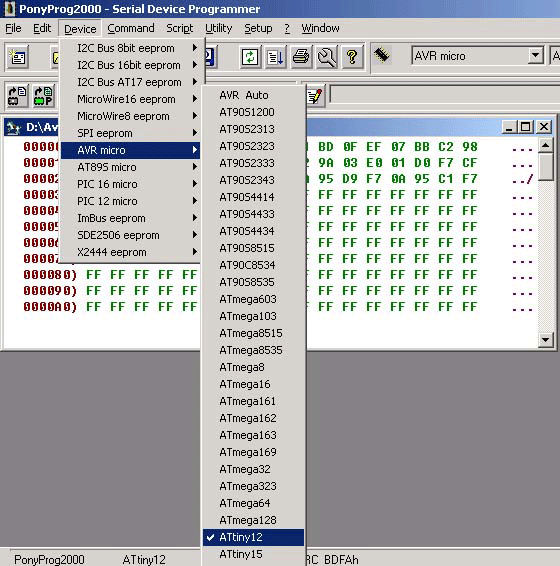Select ATmega32 from the device list
This screenshot has height=566, width=560.
point(253,469)
